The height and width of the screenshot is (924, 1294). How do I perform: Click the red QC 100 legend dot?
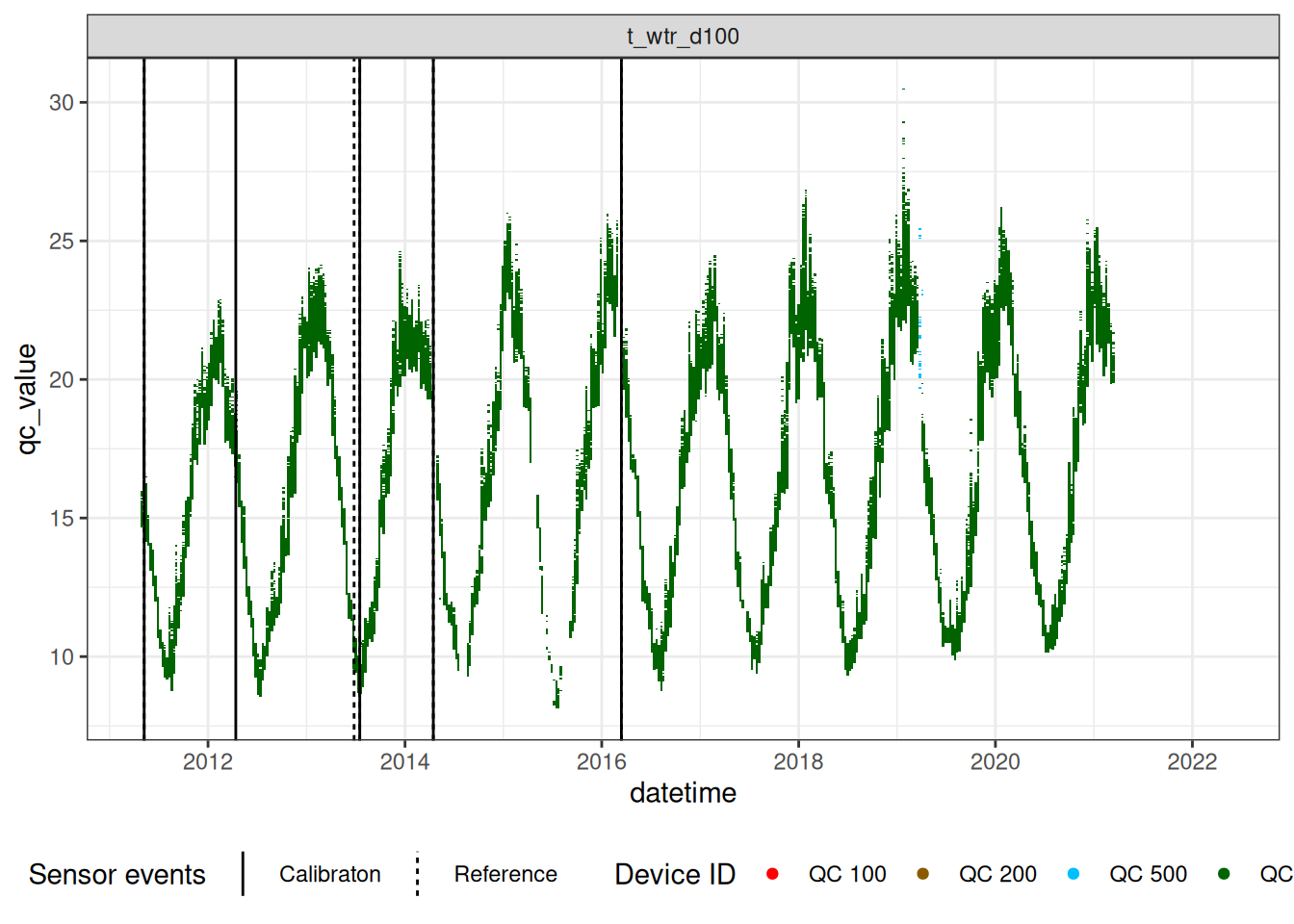tap(772, 874)
